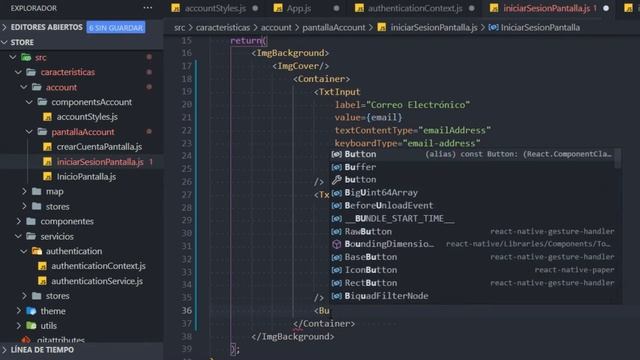Collapse the servicios folder chevron
The height and width of the screenshot is (360, 640).
point(18,236)
